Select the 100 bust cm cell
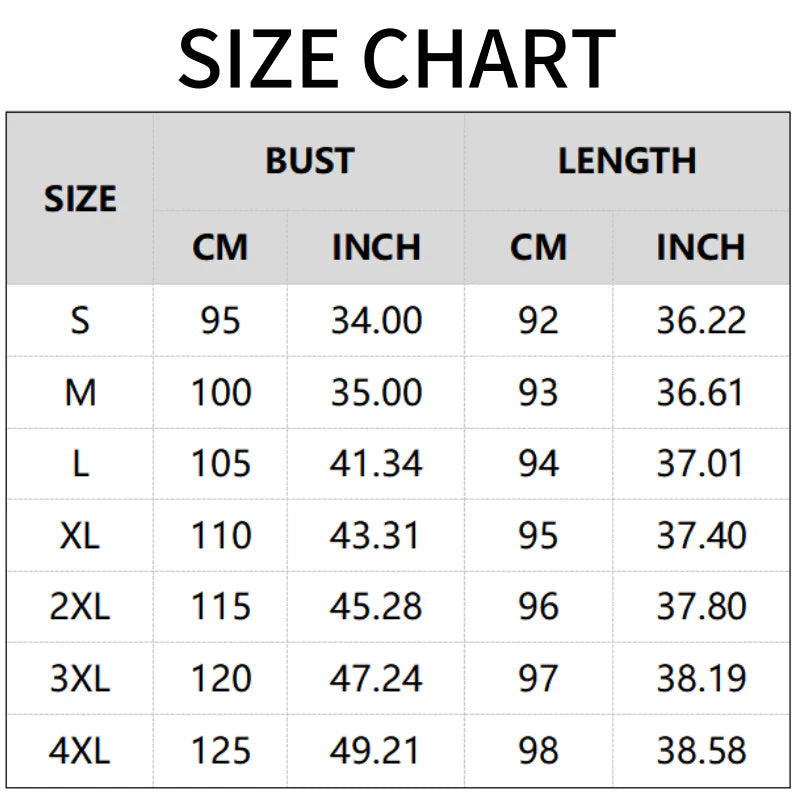Image resolution: width=800 pixels, height=800 pixels. tap(221, 393)
